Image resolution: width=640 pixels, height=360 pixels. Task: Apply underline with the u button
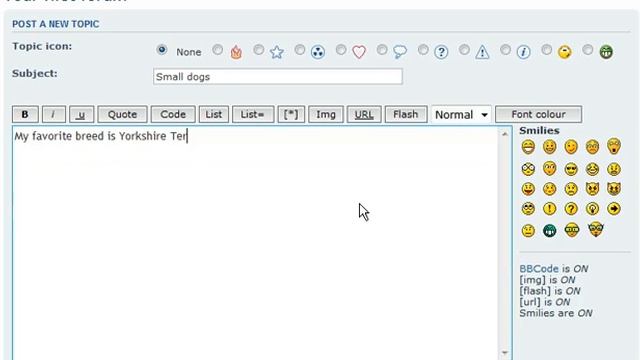81,114
